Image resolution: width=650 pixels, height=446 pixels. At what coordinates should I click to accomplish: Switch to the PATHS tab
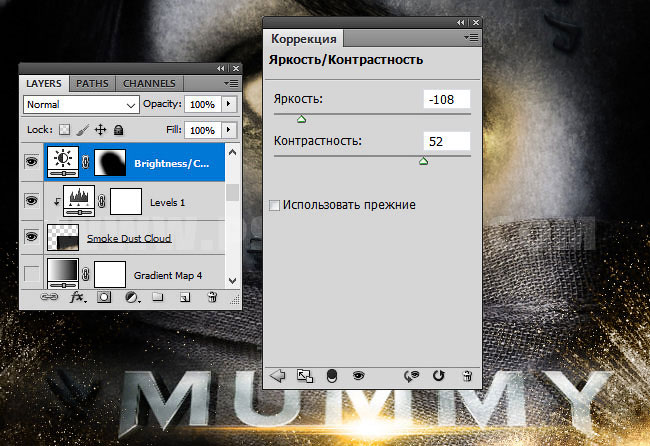tap(92, 83)
